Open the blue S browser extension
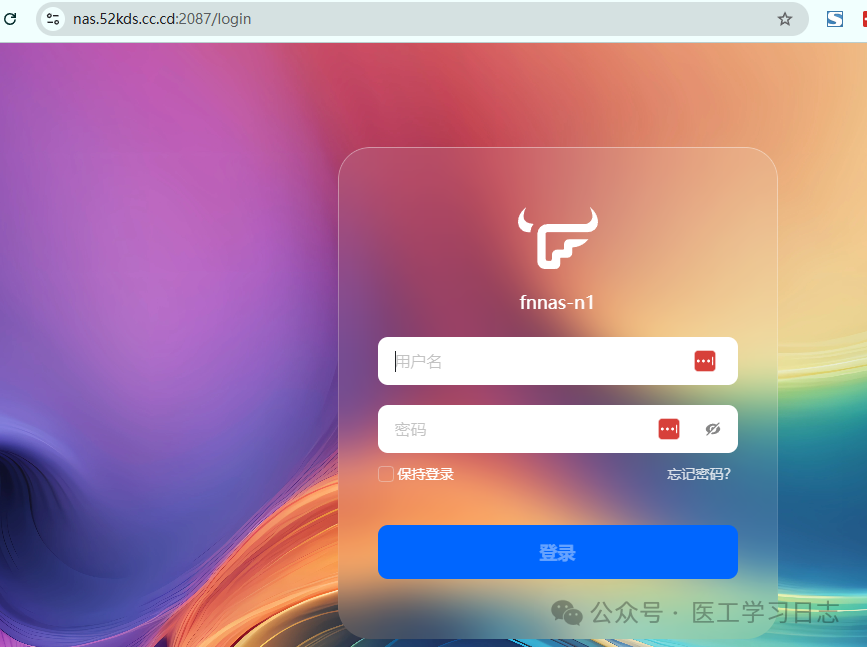867x647 pixels. point(835,19)
